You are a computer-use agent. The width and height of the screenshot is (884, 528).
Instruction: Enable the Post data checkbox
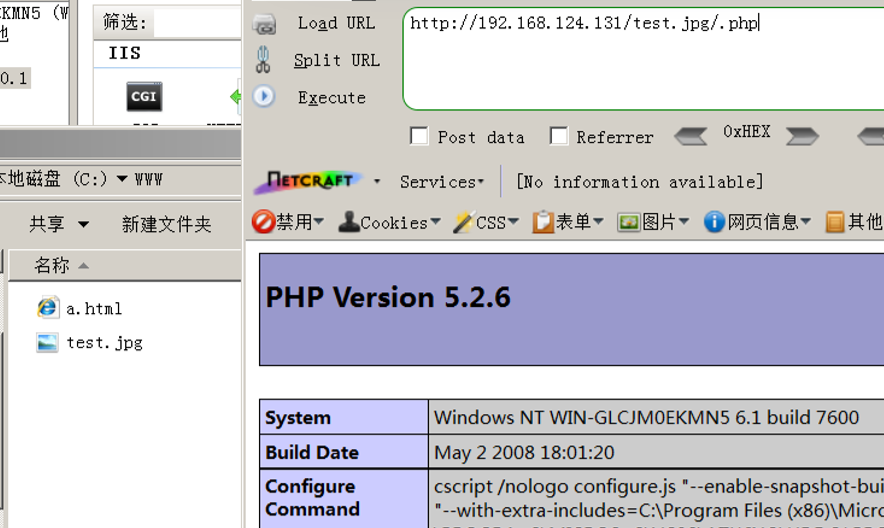419,136
